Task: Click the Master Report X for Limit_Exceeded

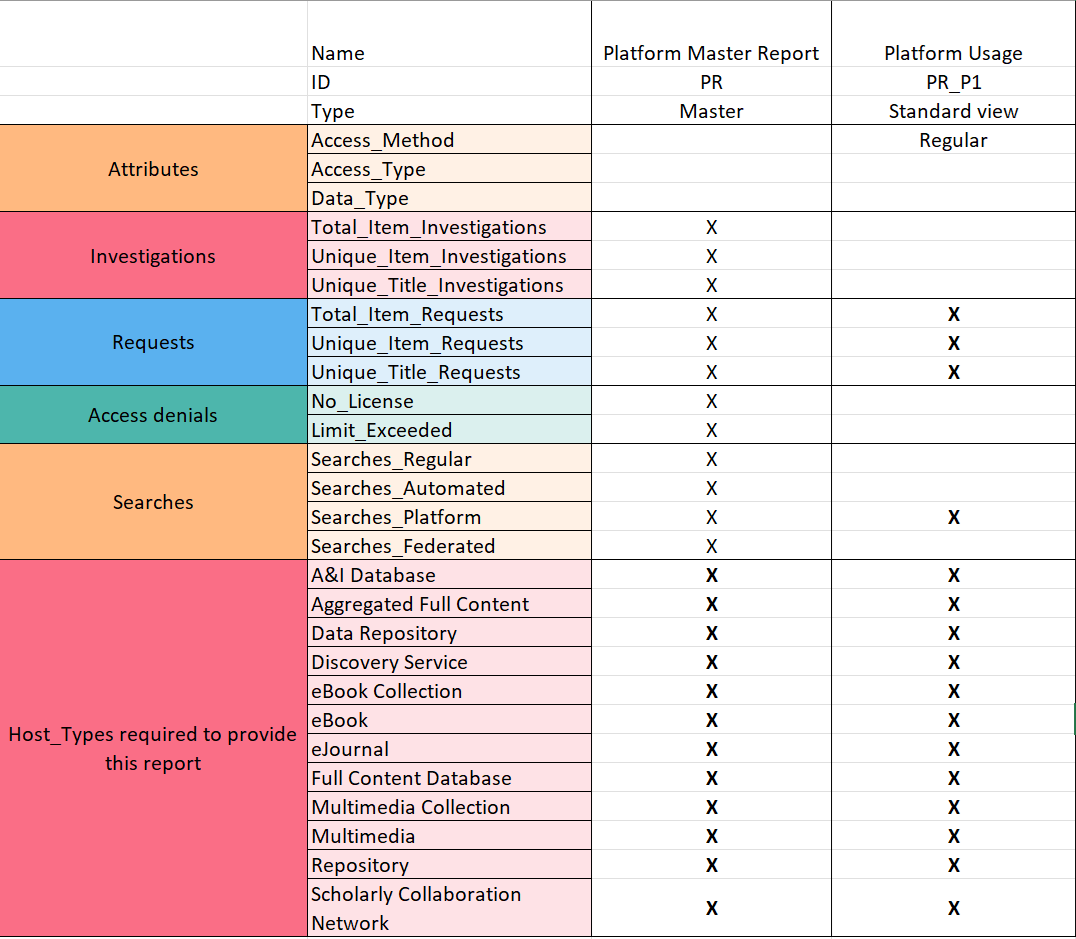Action: [711, 430]
